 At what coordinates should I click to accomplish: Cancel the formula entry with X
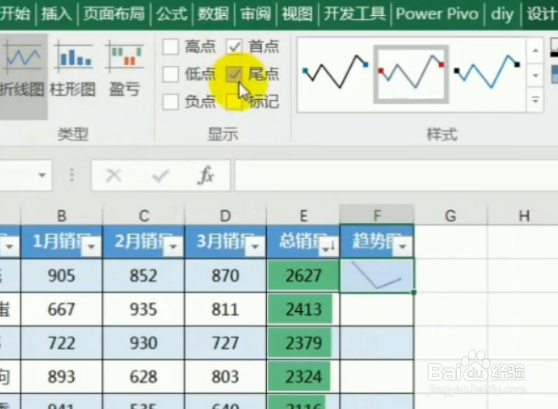pyautogui.click(x=114, y=175)
